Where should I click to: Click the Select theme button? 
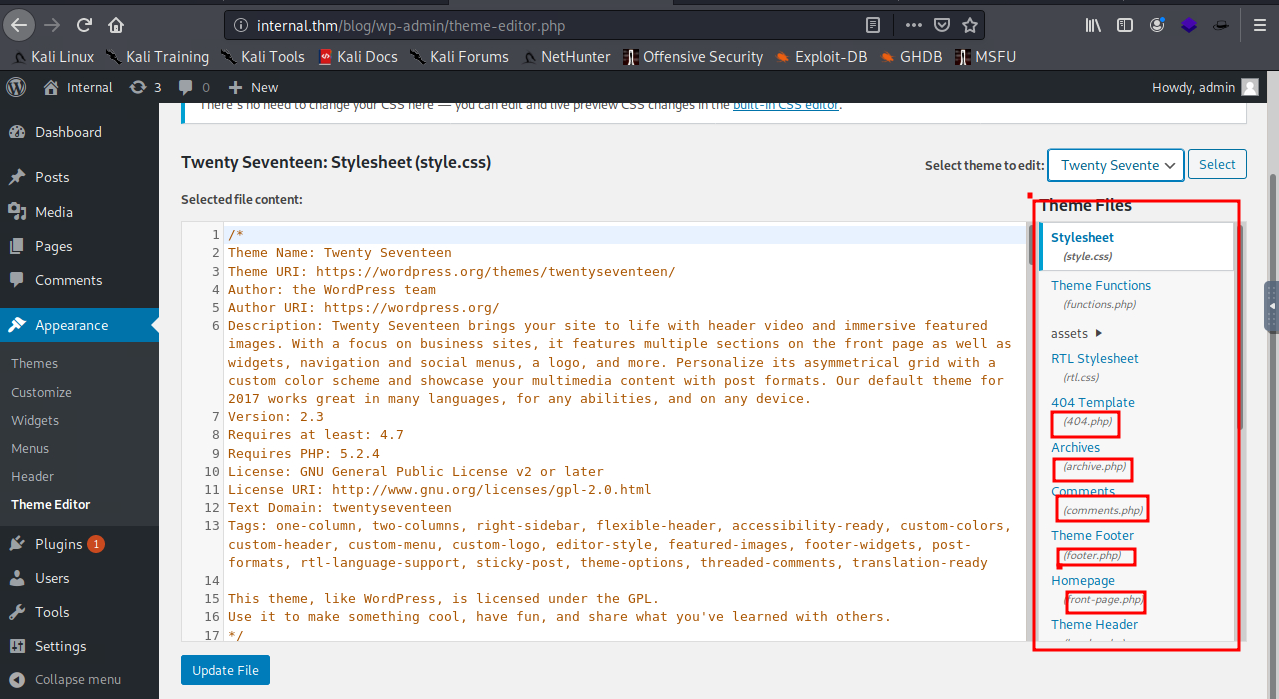coord(1217,164)
